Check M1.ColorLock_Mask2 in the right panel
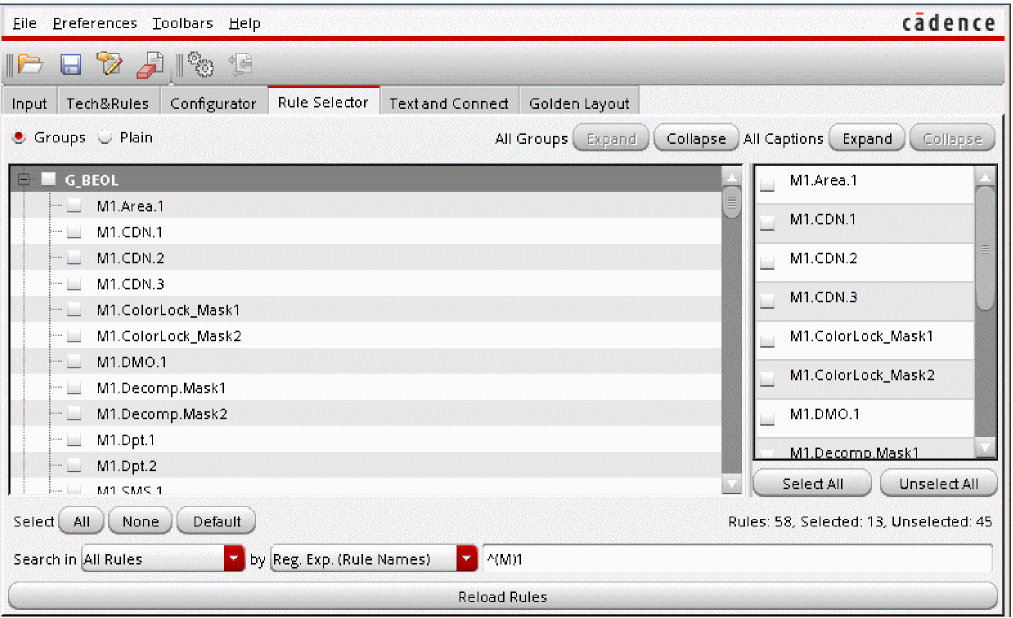Image resolution: width=1013 pixels, height=618 pixels. [x=767, y=380]
